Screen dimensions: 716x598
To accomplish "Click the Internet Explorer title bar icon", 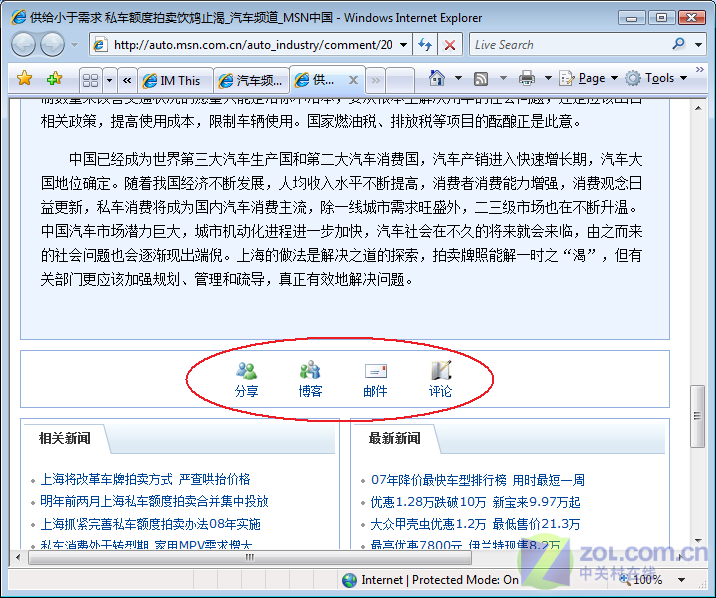I will [19, 17].
